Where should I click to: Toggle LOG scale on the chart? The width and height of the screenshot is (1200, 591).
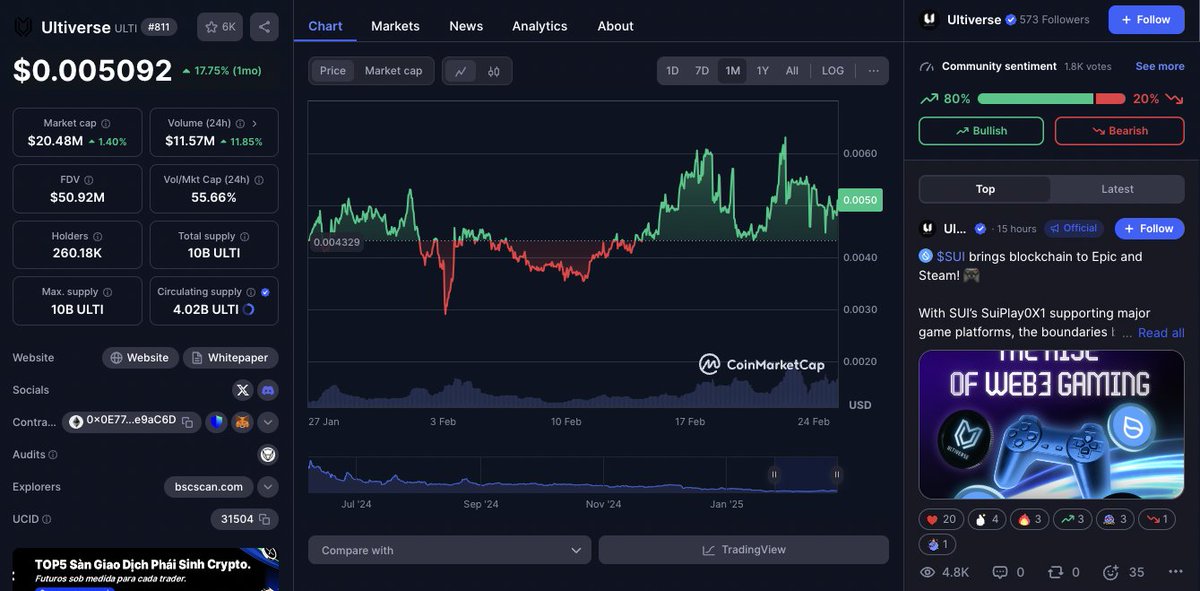point(833,71)
